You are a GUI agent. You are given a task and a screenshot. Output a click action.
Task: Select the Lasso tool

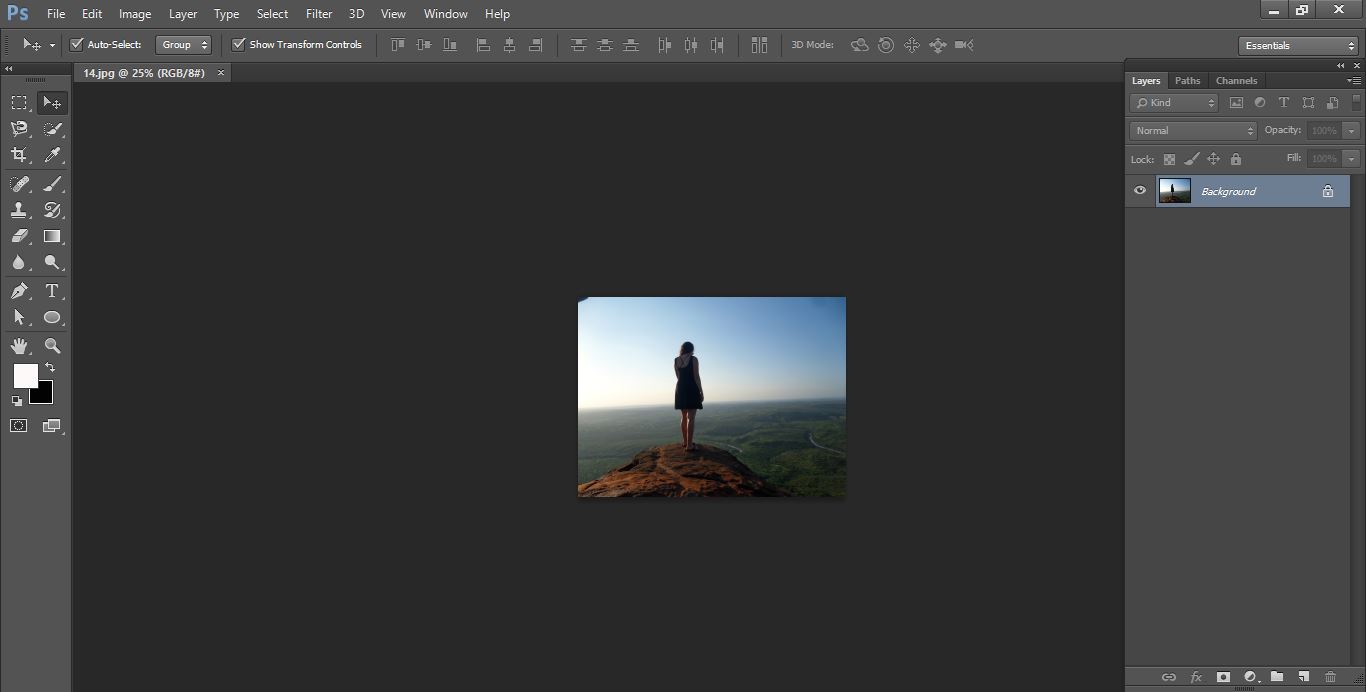click(18, 128)
